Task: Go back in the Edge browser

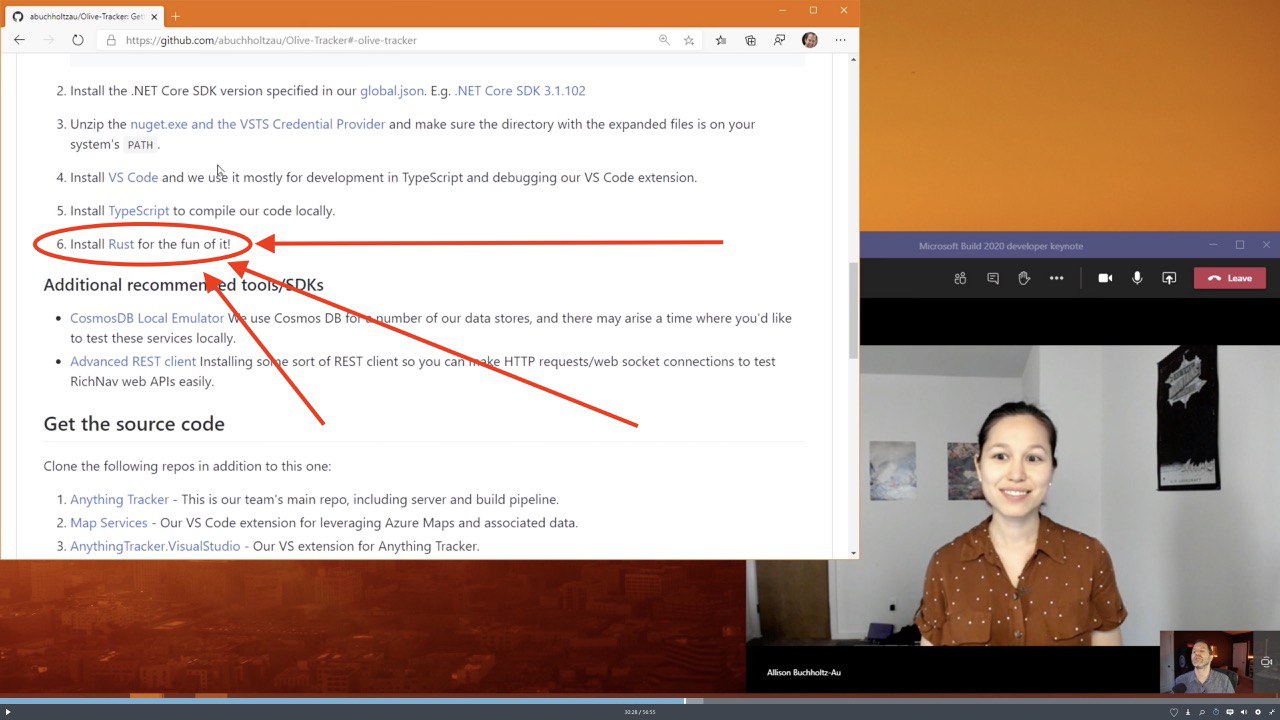Action: (19, 40)
